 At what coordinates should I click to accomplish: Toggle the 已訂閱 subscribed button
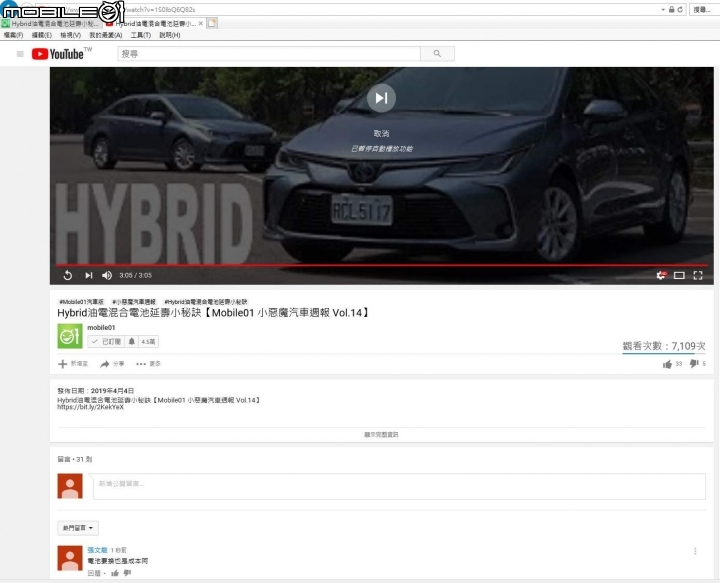[106, 342]
